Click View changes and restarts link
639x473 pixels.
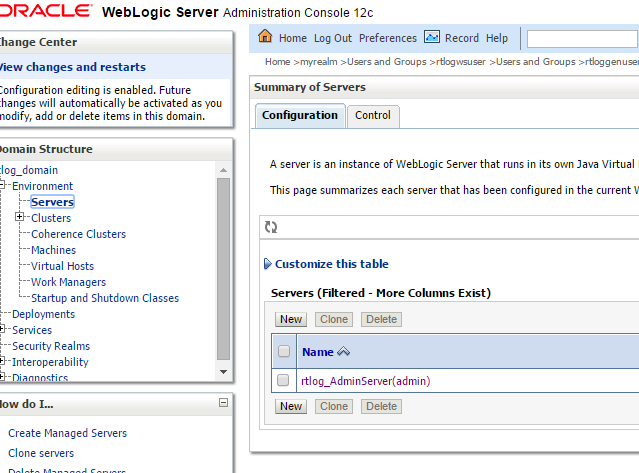click(73, 67)
